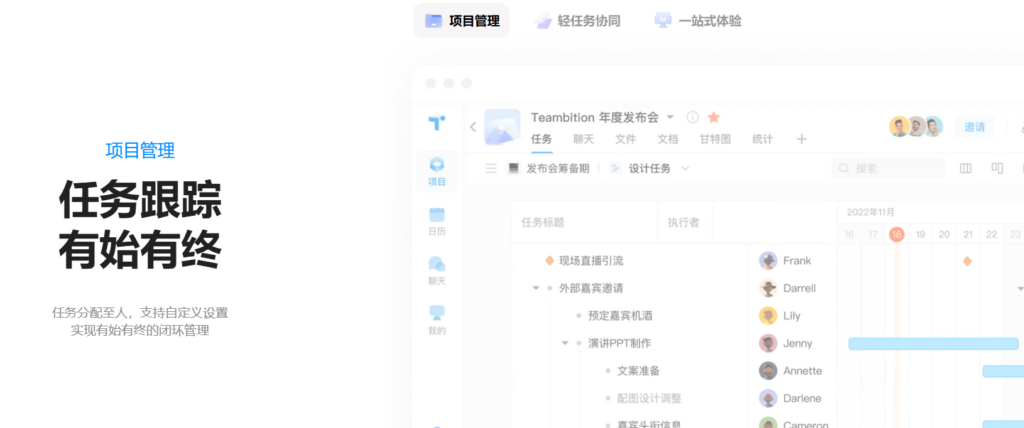1024x428 pixels.
Task: Select the 项目管理 feature tab
Action: [x=461, y=21]
